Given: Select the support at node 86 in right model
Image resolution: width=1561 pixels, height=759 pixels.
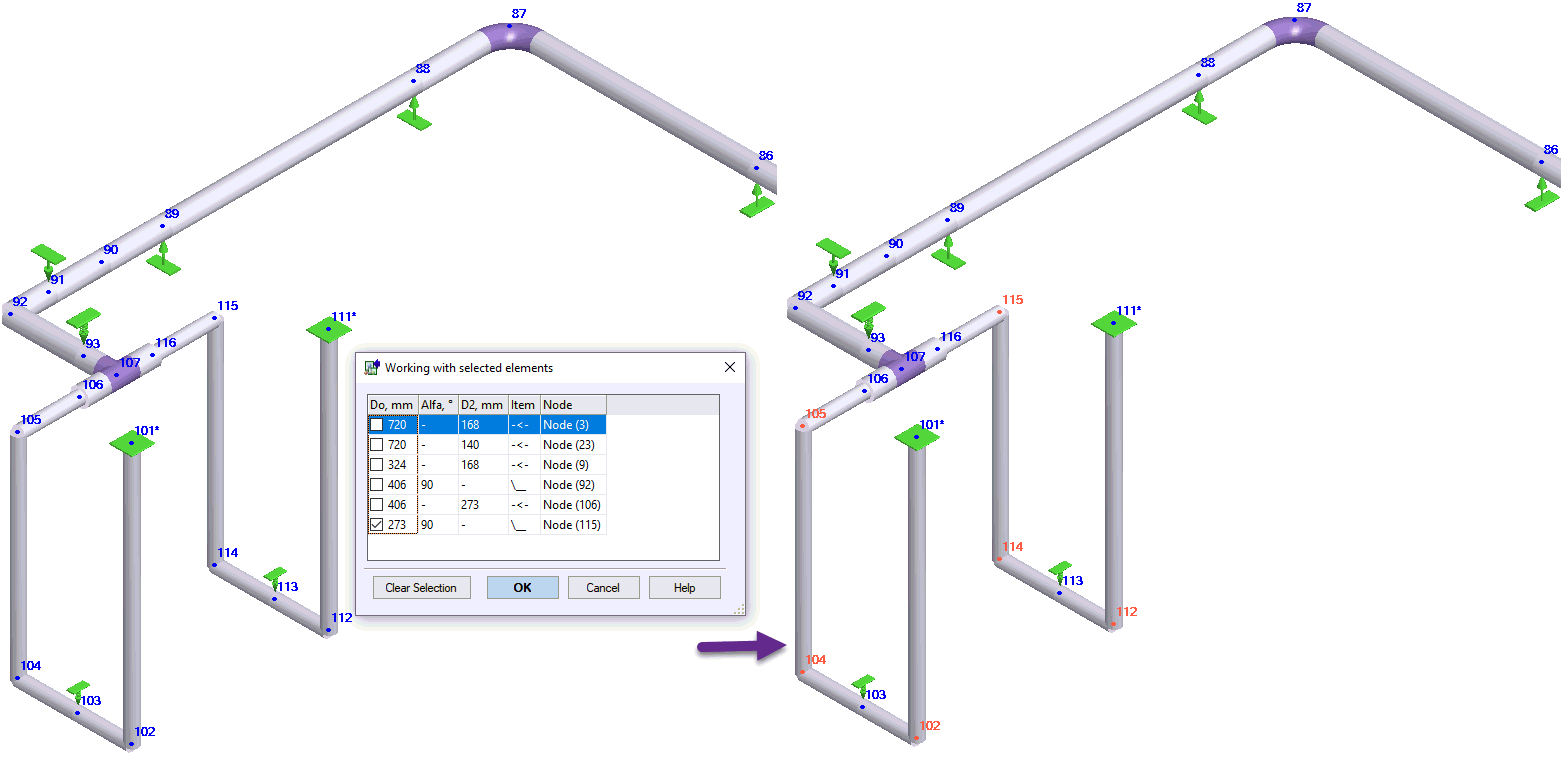Looking at the screenshot, I should pyautogui.click(x=1542, y=194).
